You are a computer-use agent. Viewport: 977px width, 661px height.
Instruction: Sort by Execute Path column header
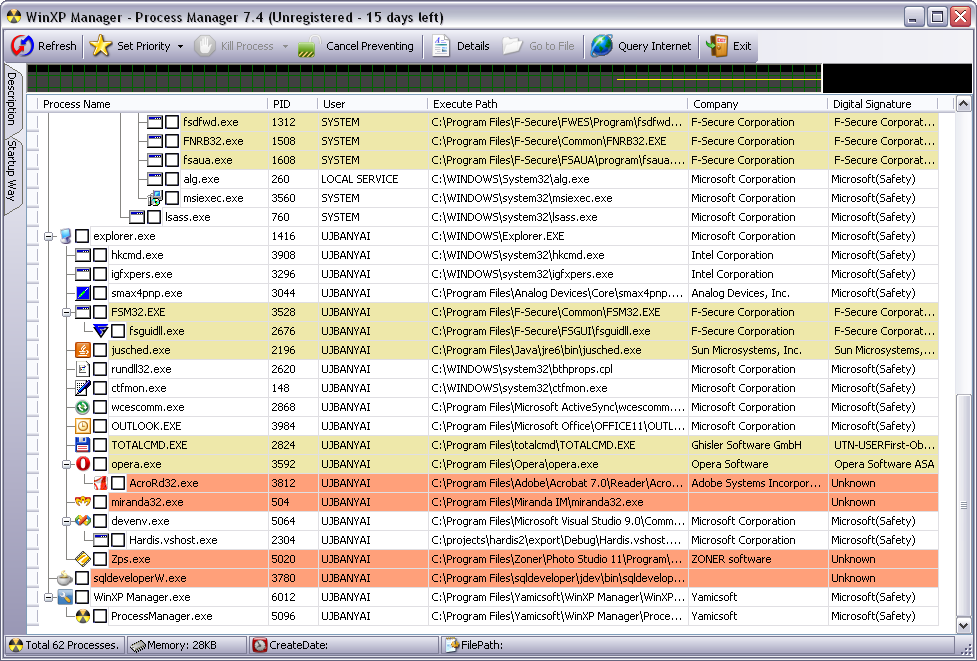(x=557, y=104)
